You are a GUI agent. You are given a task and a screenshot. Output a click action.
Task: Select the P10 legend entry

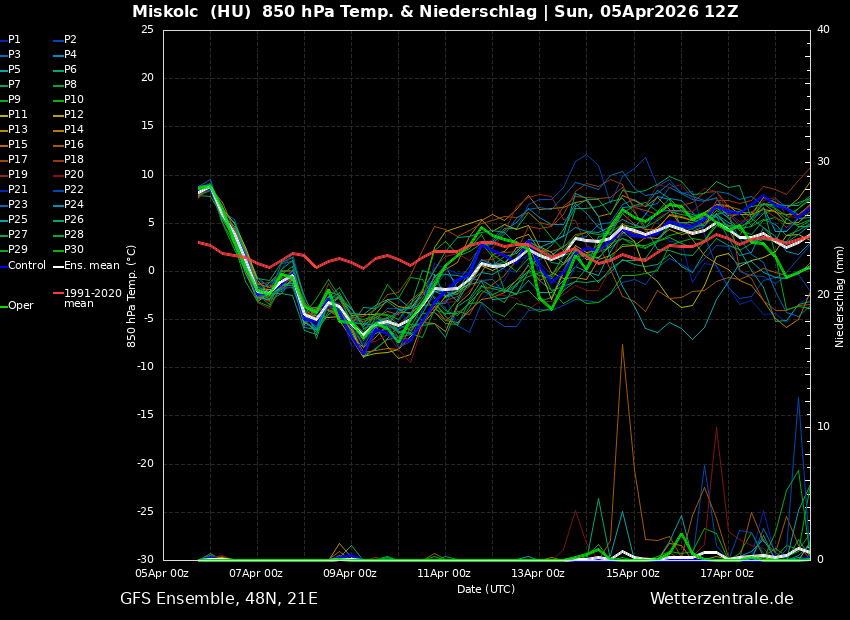(x=74, y=100)
